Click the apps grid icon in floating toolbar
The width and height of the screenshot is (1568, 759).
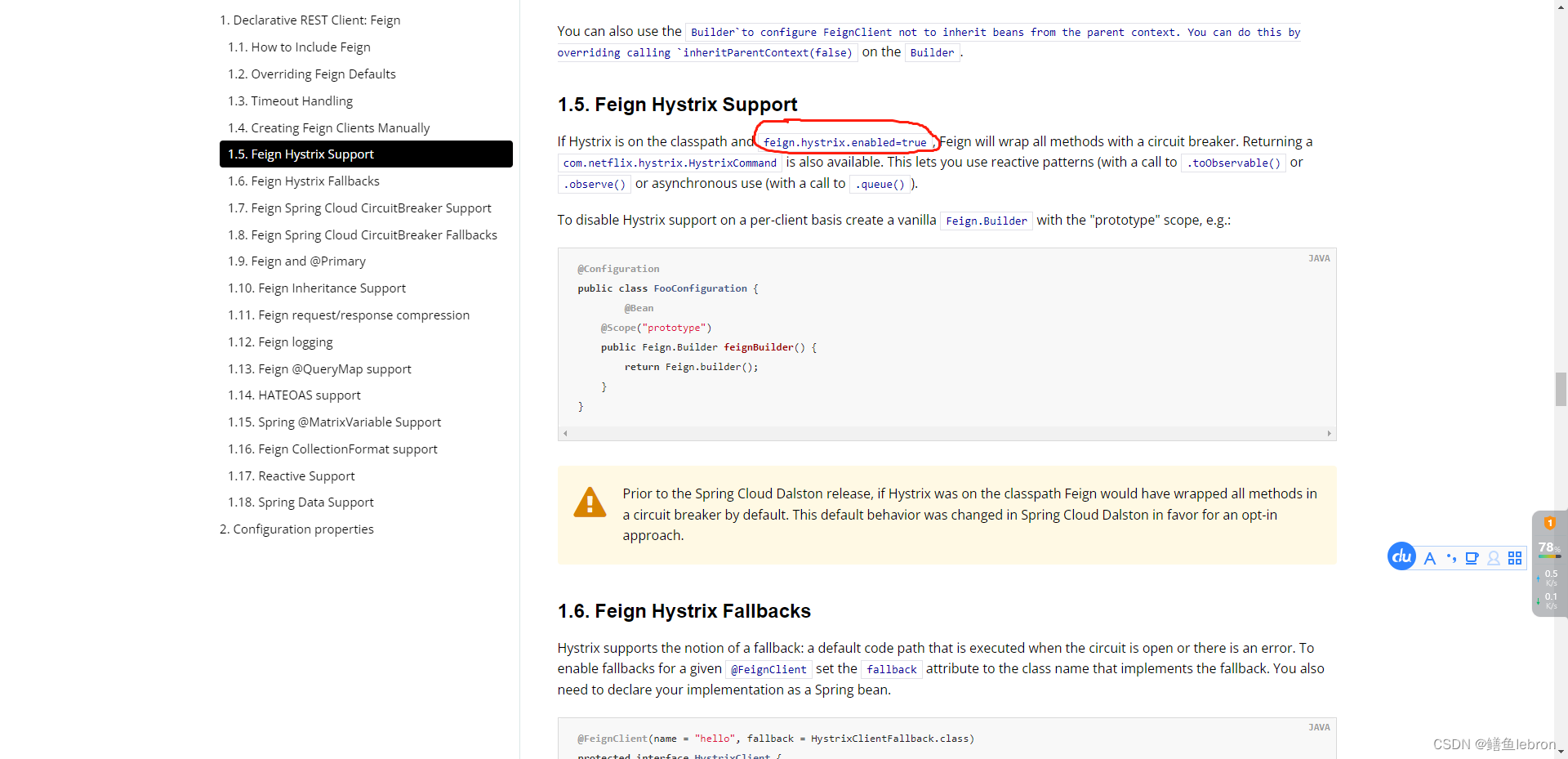click(1516, 558)
